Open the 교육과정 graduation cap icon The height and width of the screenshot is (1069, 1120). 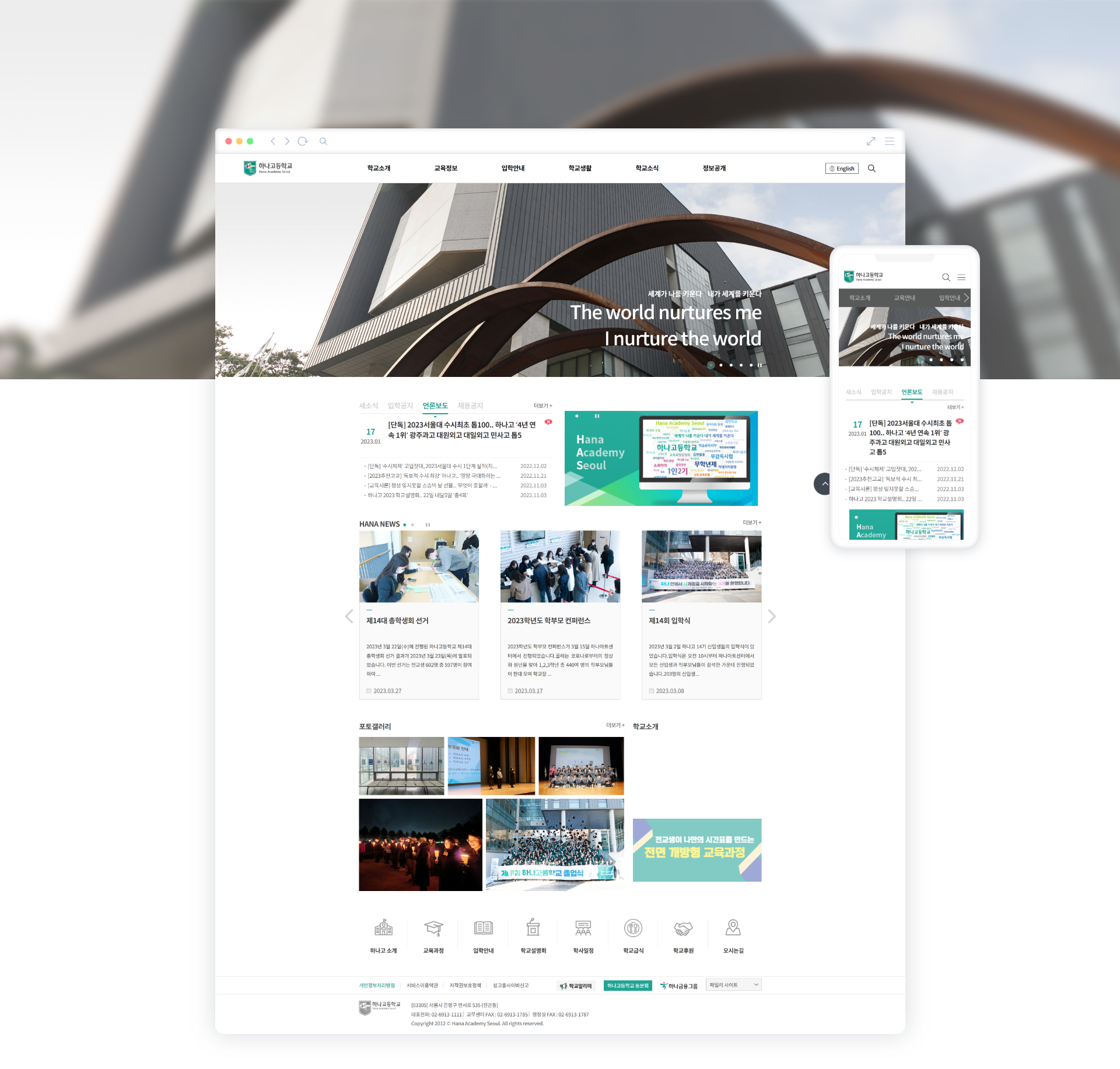tap(433, 928)
